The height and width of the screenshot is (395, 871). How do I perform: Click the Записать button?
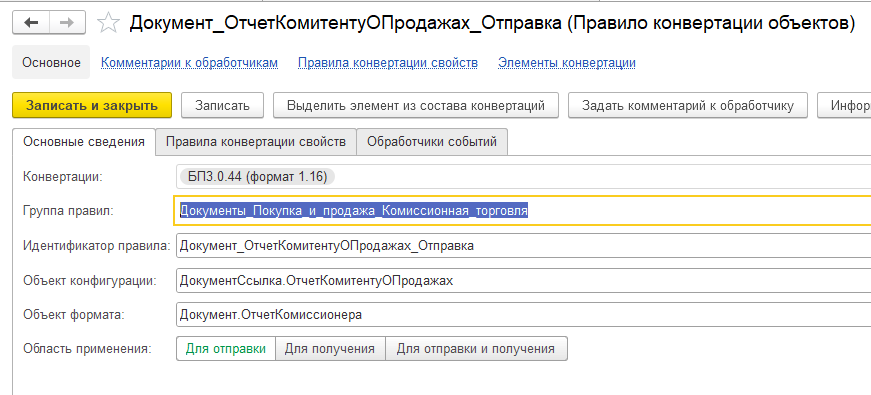click(x=222, y=106)
